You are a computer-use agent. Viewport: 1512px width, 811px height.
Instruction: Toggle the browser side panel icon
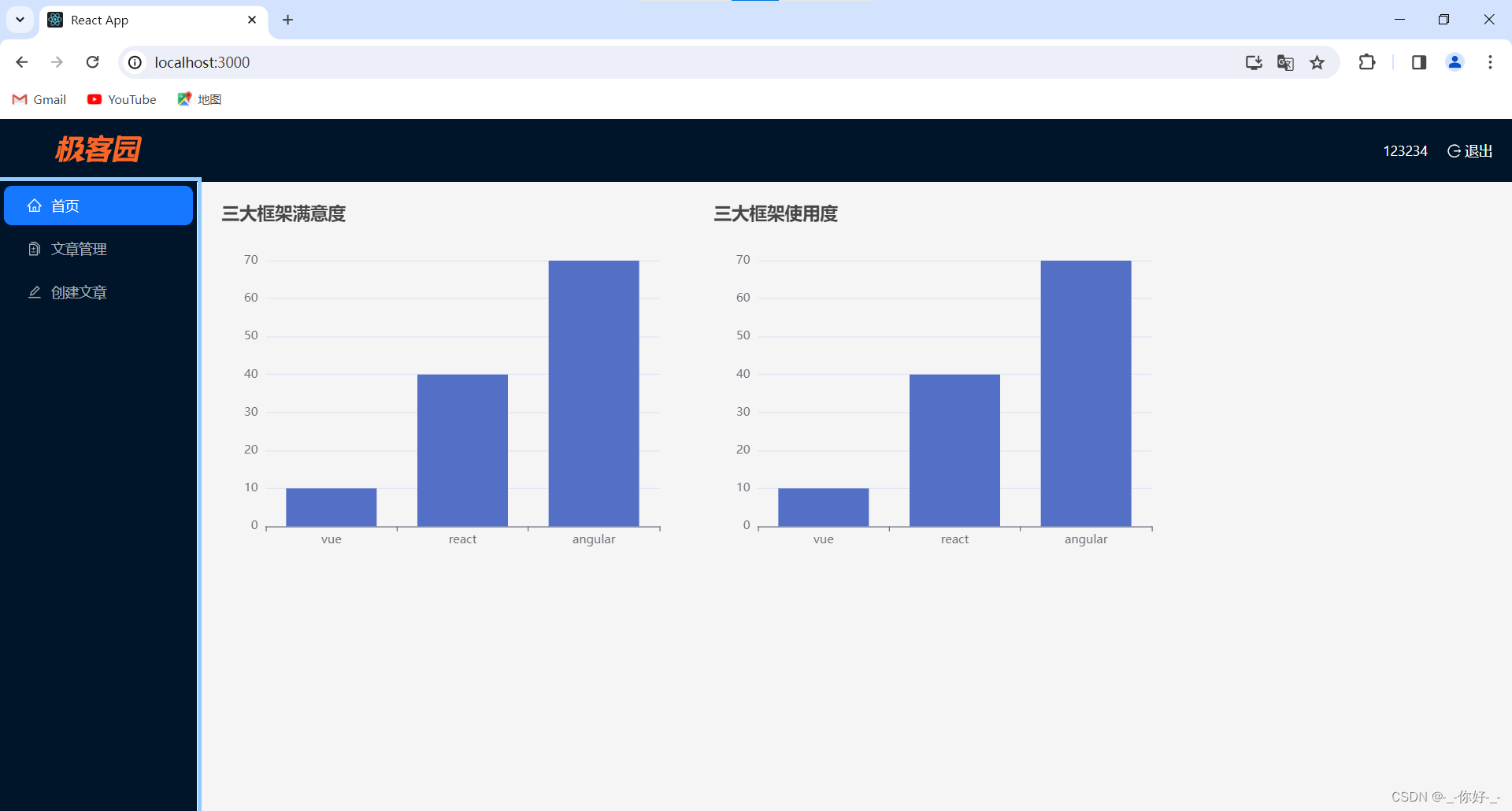(1419, 62)
